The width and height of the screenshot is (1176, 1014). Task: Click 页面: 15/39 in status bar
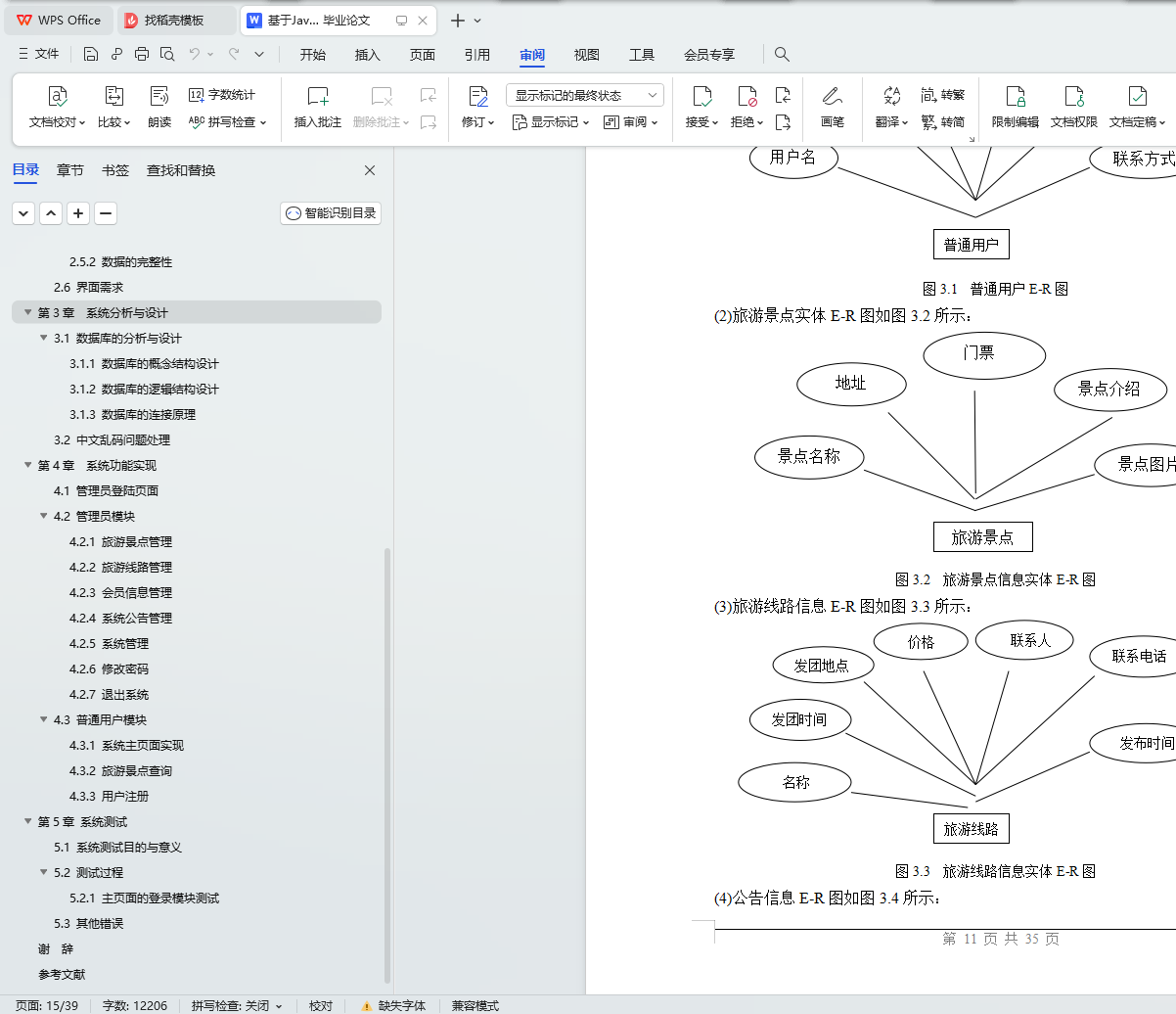47,1005
